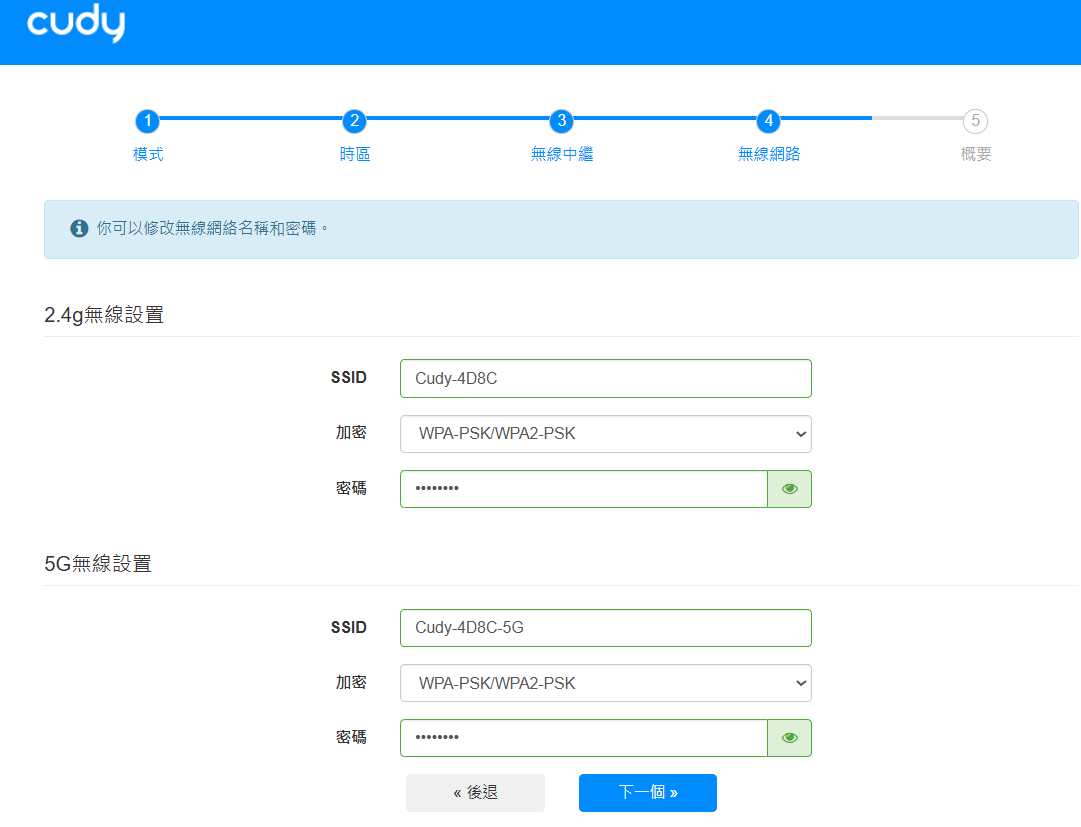The height and width of the screenshot is (827, 1081).
Task: Jump to the 無線中繼 step label
Action: point(562,155)
